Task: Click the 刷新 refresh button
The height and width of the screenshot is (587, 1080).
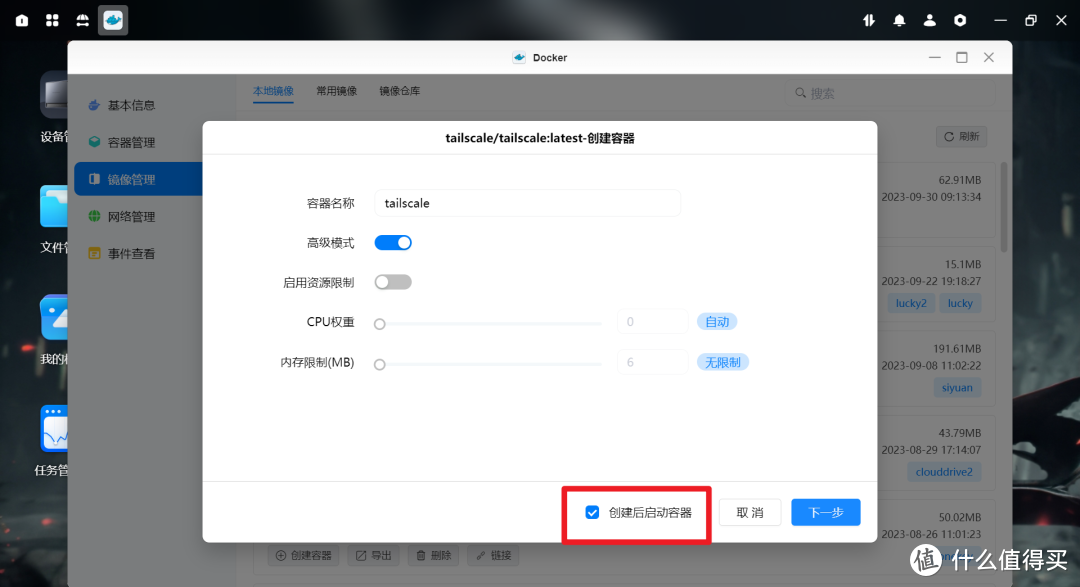Action: [960, 136]
